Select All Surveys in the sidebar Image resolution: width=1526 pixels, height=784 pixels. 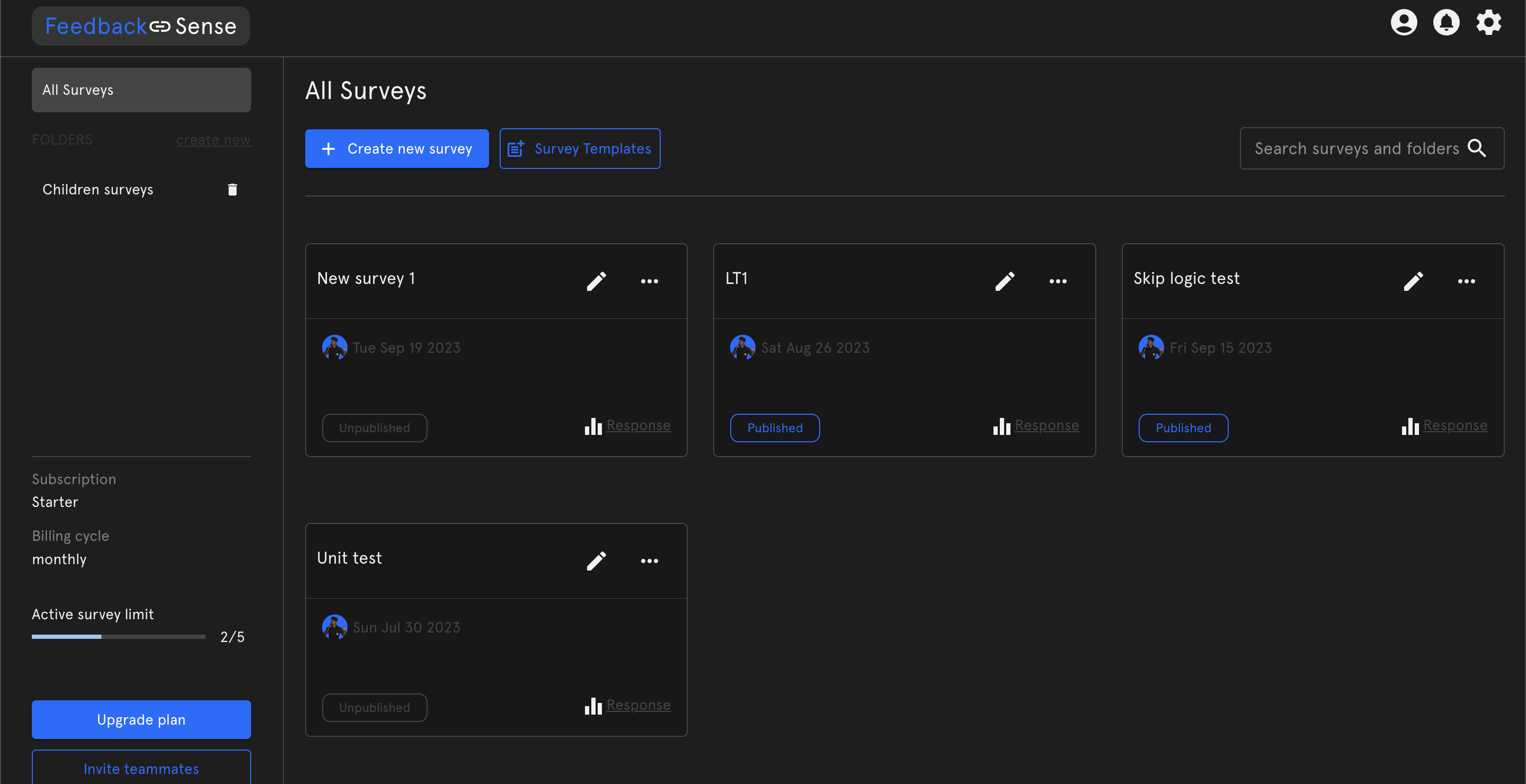click(141, 90)
